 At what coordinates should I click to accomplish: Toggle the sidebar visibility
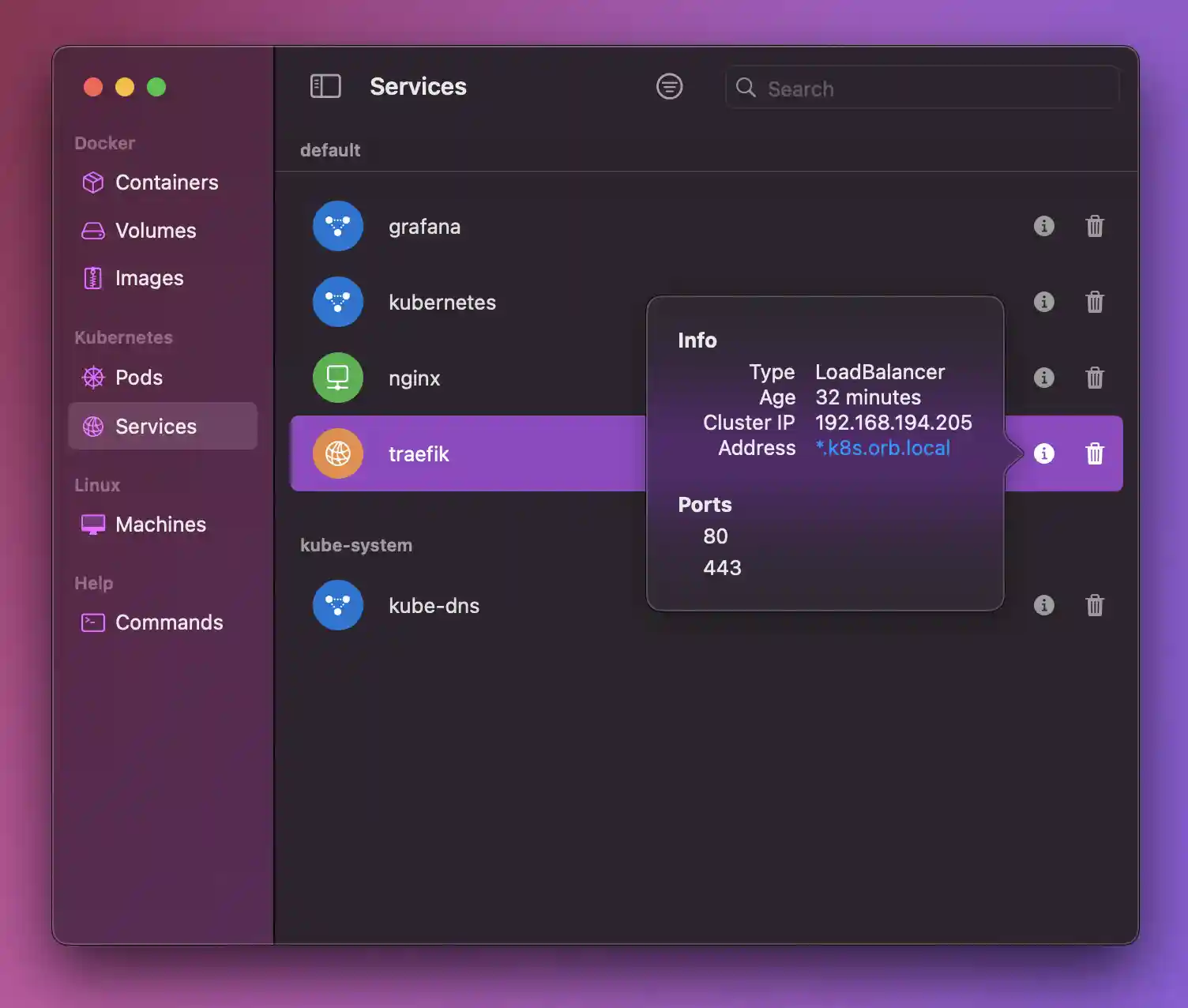pos(325,86)
